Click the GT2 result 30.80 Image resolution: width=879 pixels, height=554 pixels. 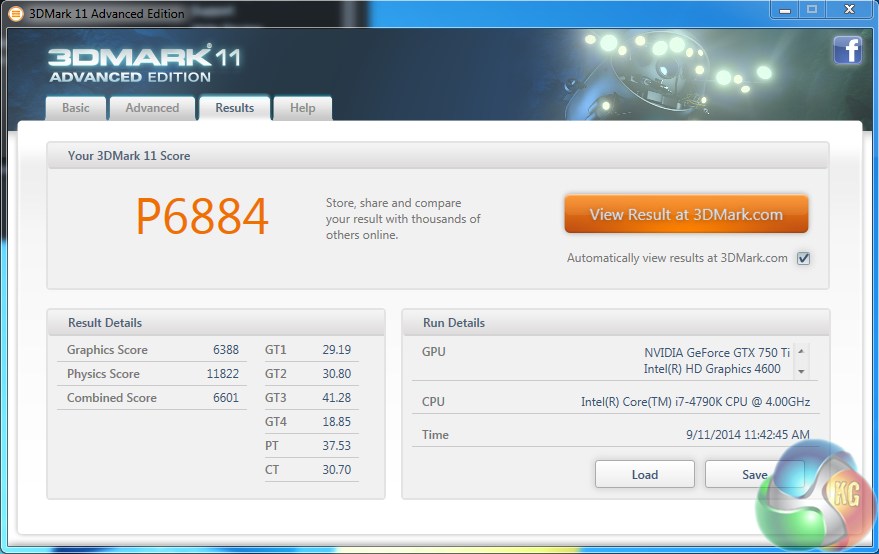(336, 374)
